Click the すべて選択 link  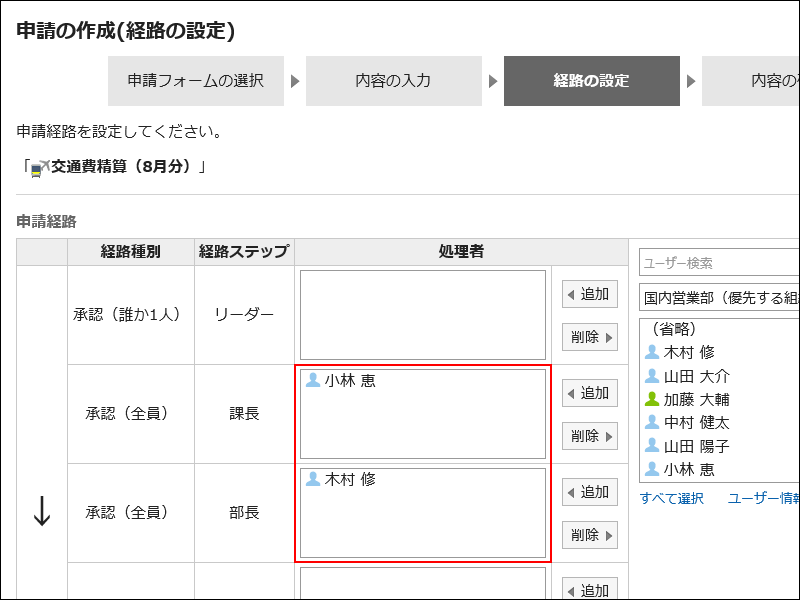click(671, 498)
